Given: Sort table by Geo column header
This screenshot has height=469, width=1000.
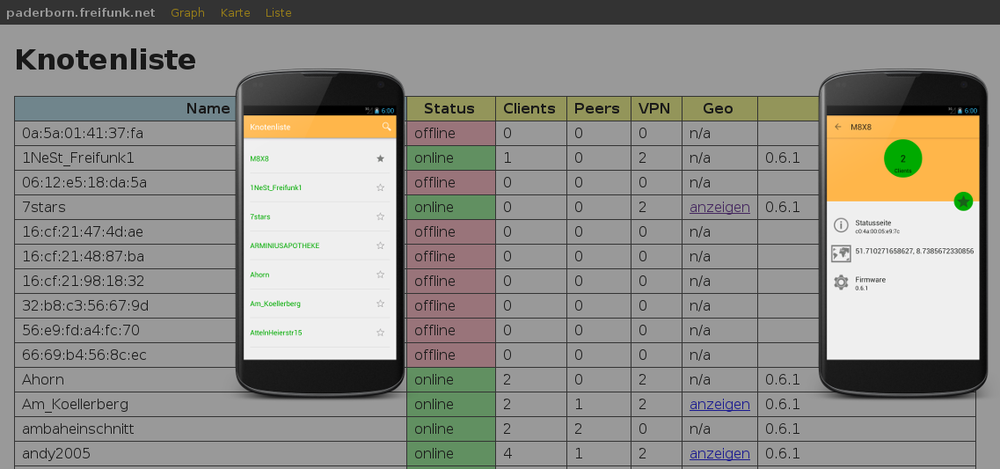Looking at the screenshot, I should 718,108.
